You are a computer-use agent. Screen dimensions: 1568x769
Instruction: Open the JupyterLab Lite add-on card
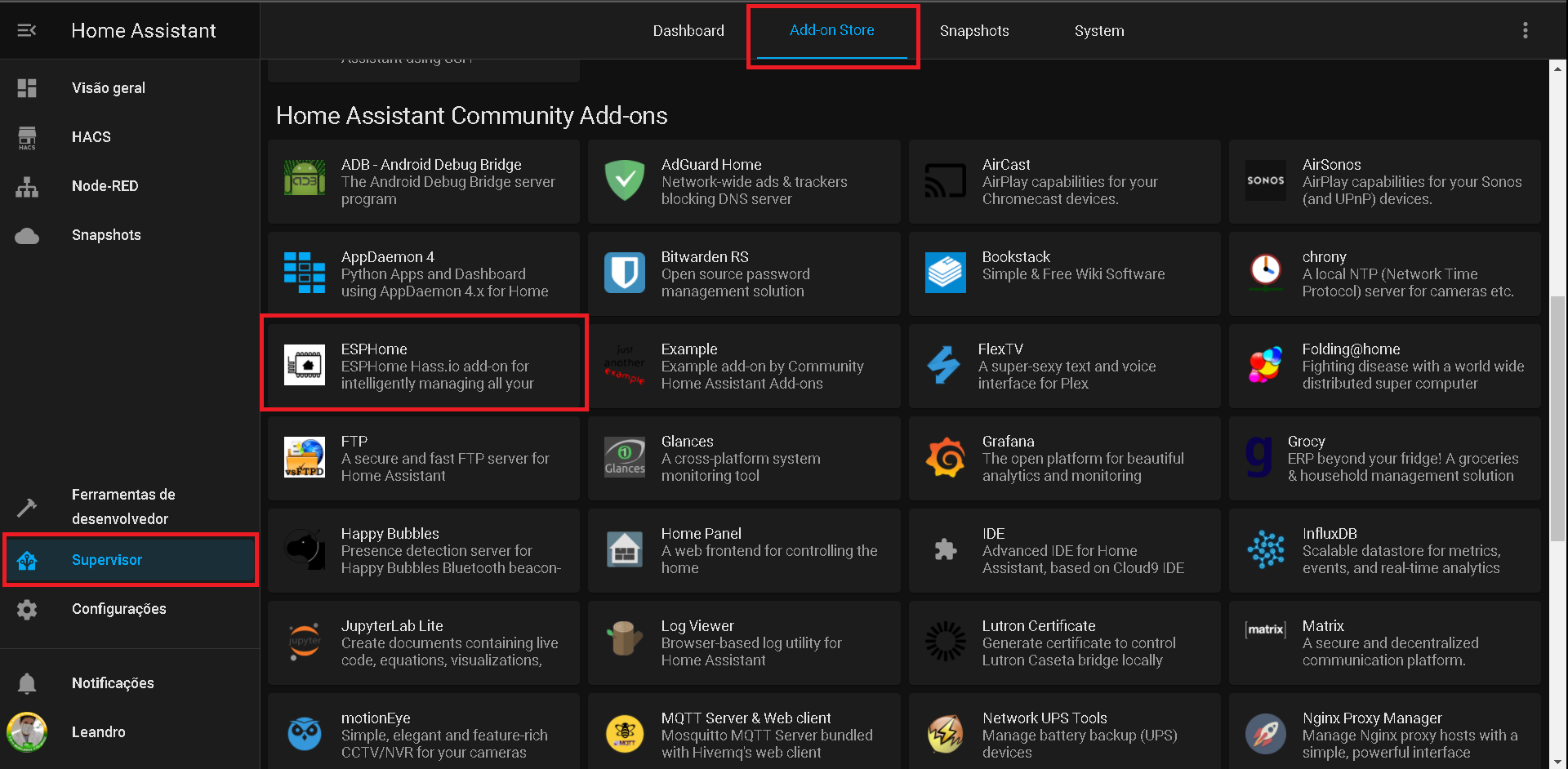[x=424, y=642]
